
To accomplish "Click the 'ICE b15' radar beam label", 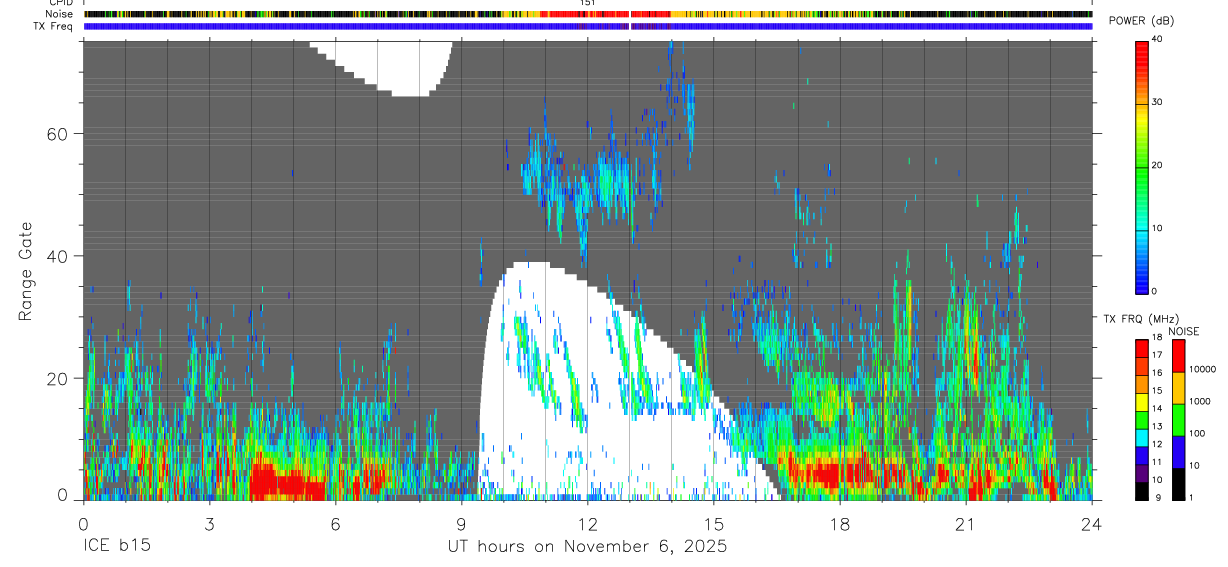I will pyautogui.click(x=116, y=547).
